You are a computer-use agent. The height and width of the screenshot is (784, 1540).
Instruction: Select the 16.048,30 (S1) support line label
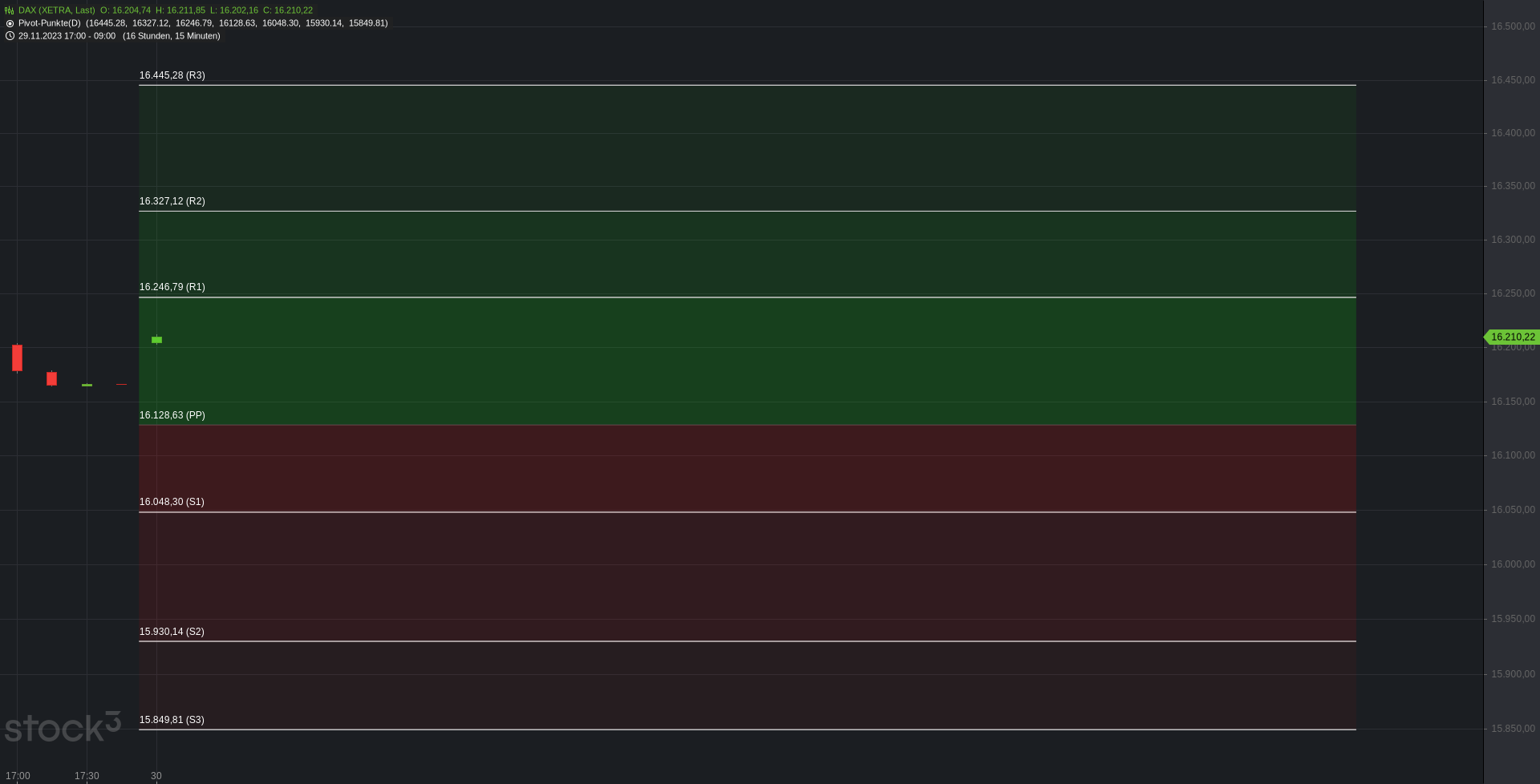172,502
